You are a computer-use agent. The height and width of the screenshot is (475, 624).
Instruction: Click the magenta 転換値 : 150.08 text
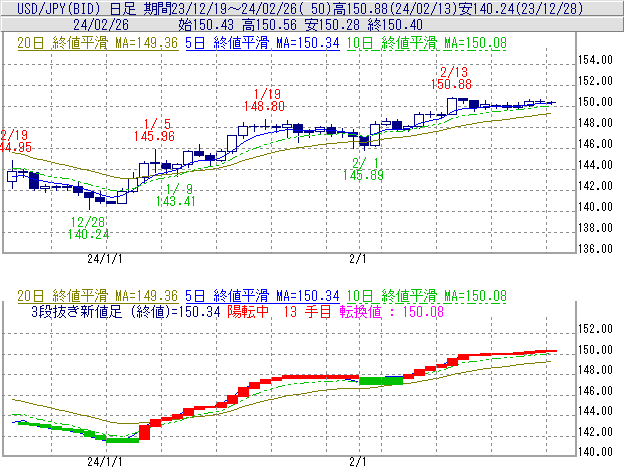(392, 311)
